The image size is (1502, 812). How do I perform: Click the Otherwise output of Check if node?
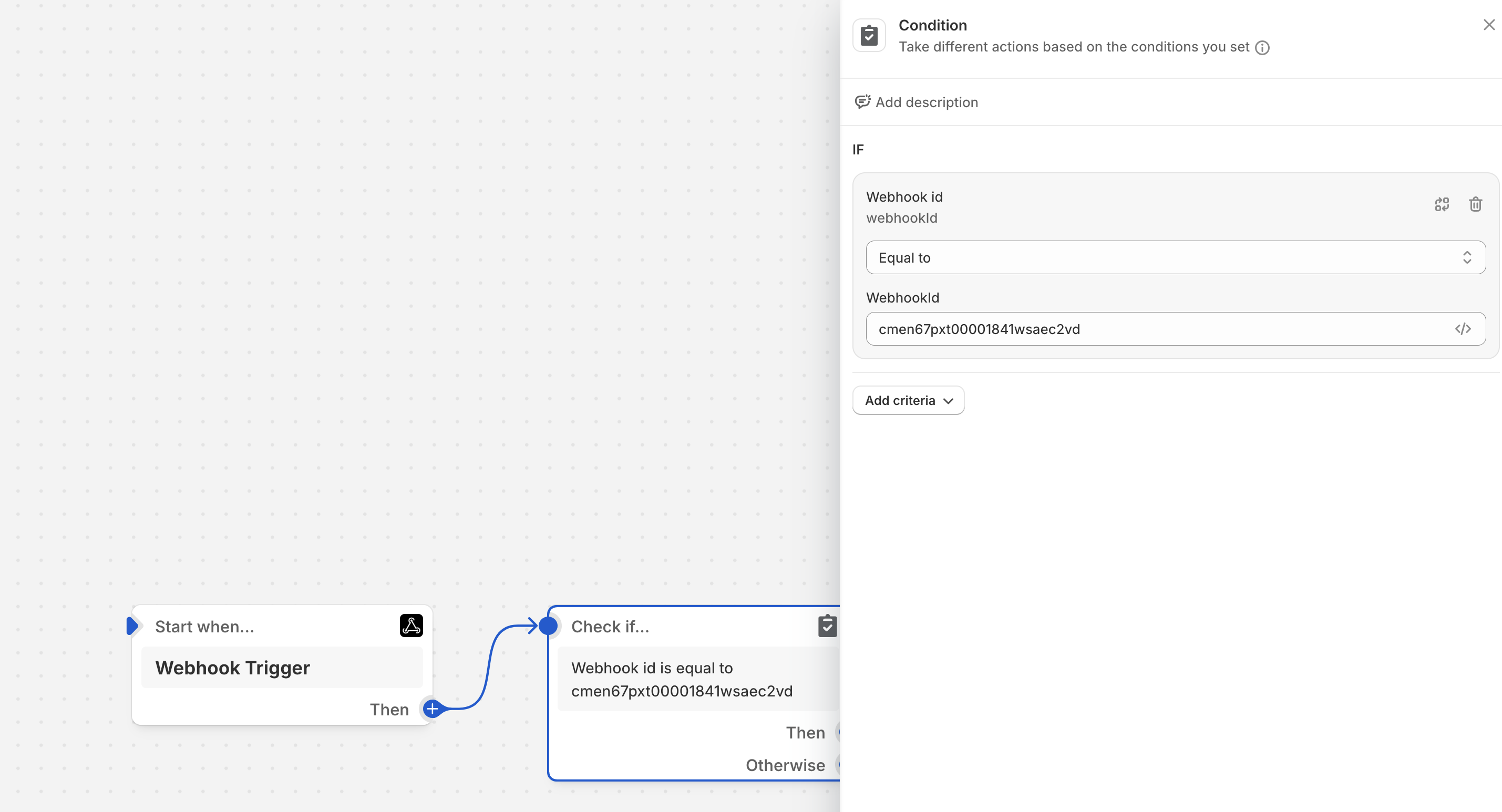click(x=785, y=765)
